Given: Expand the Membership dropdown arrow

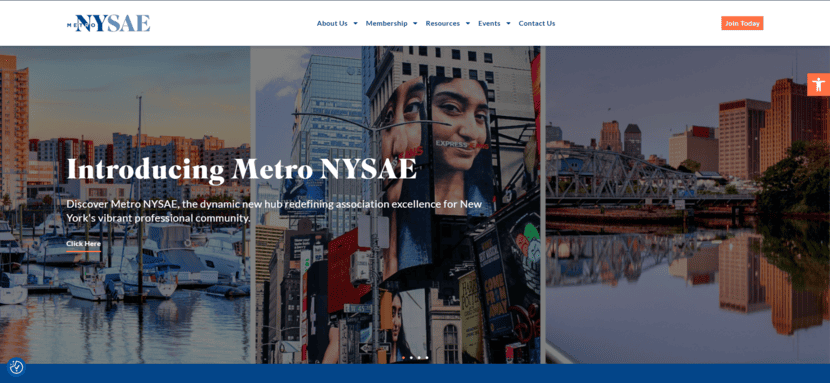Looking at the screenshot, I should click(x=415, y=23).
